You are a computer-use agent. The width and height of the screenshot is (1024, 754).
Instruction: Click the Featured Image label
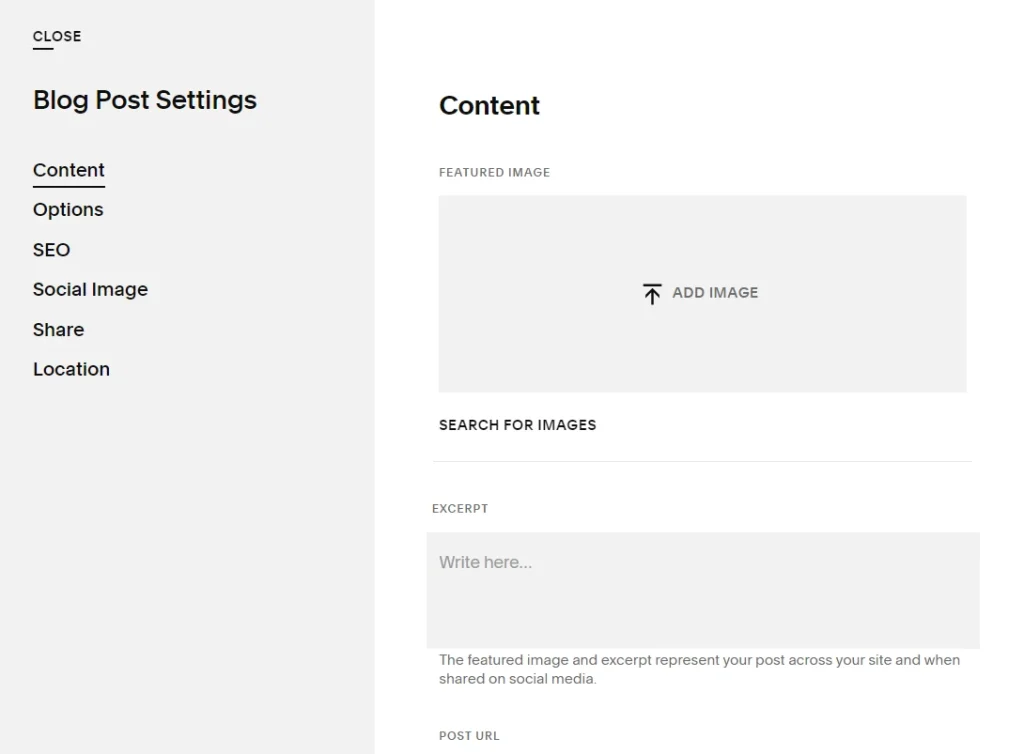[494, 172]
